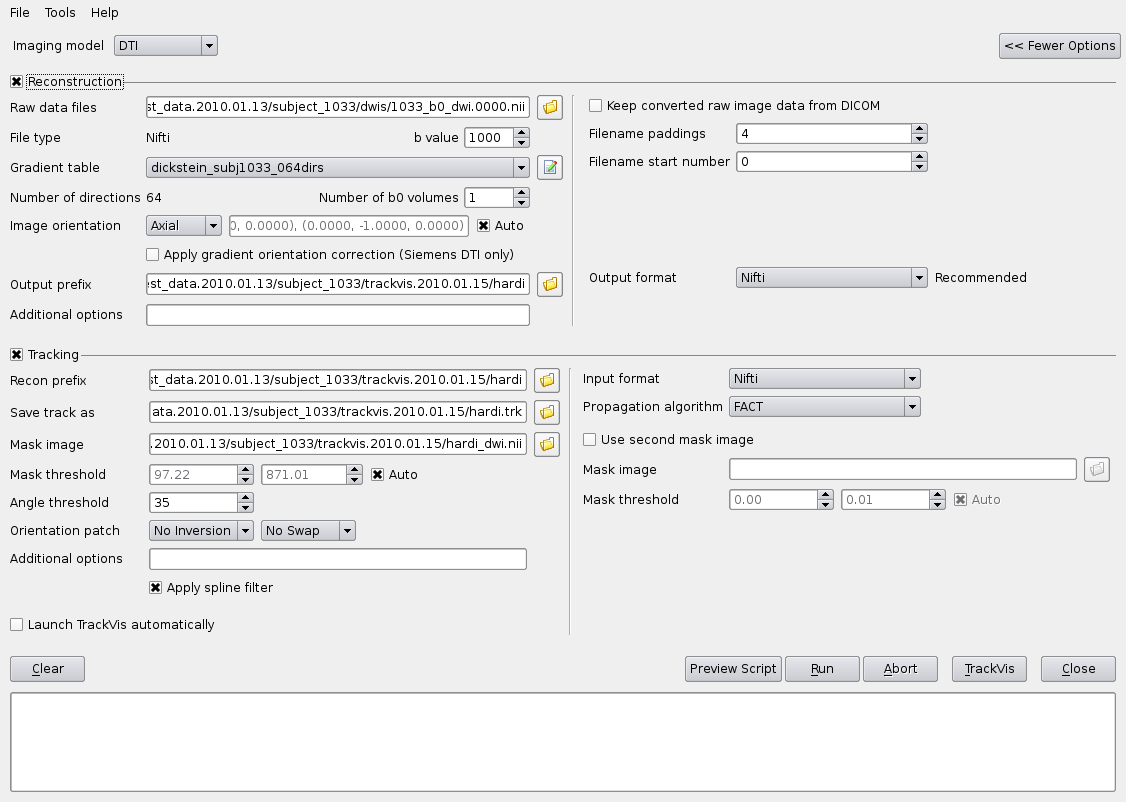Browse for Recon prefix folder icon

[x=546, y=380]
